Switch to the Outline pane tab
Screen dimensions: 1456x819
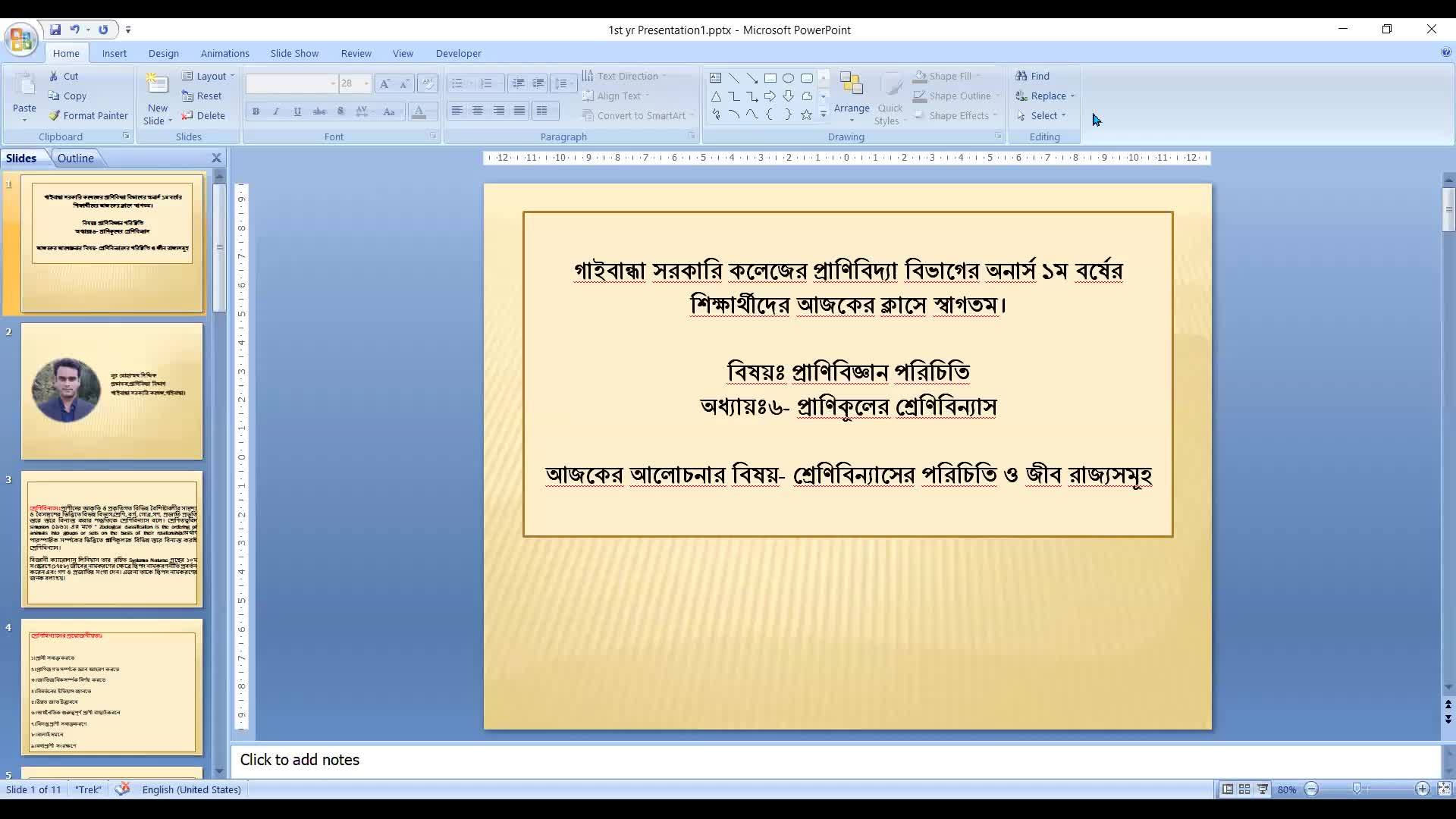[76, 158]
